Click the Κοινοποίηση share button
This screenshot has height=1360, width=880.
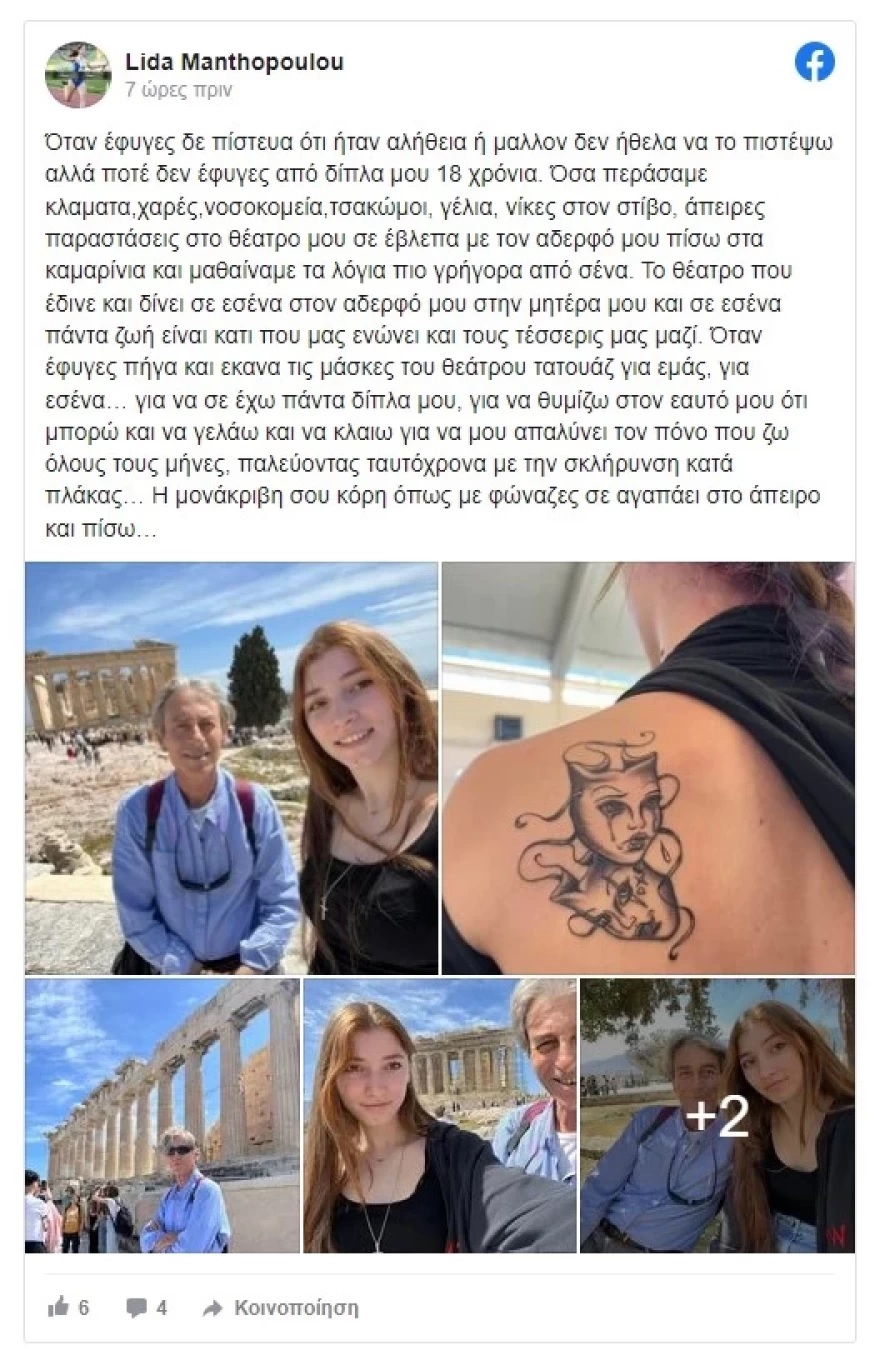click(x=280, y=1308)
